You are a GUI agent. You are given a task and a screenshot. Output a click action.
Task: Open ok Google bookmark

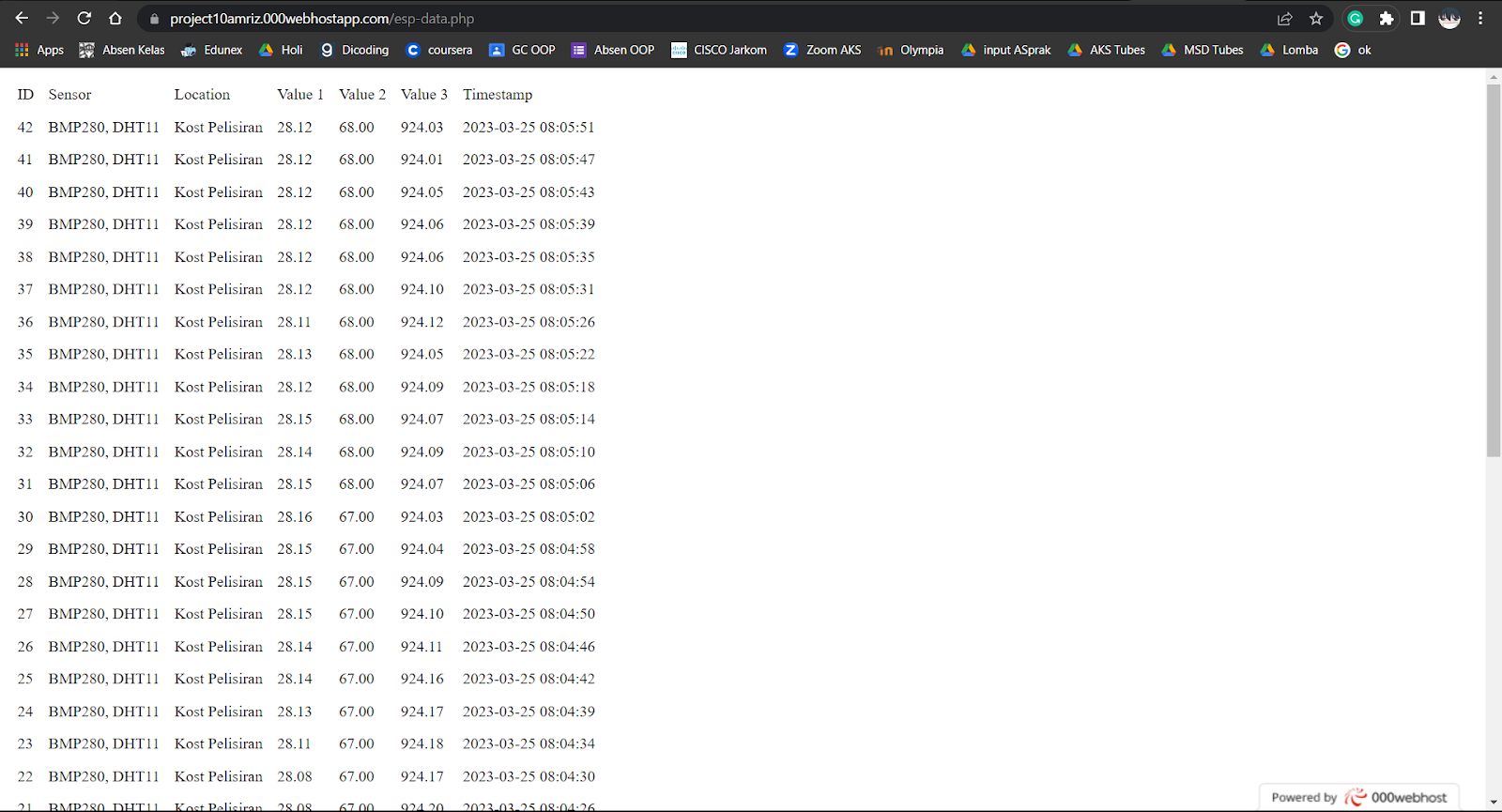[1354, 50]
